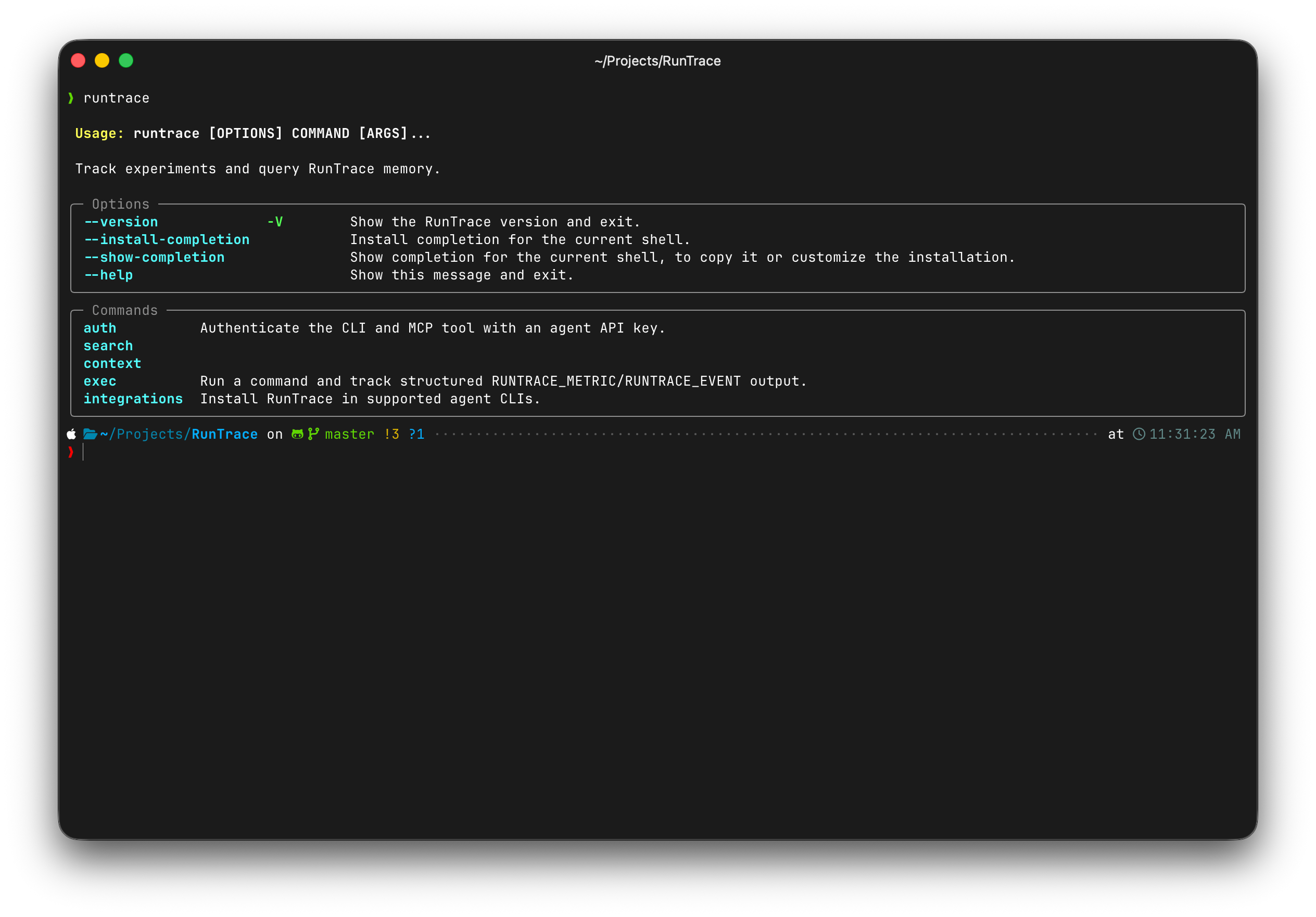The image size is (1316, 917).
Task: Click the 'exec' command name
Action: coord(100,381)
